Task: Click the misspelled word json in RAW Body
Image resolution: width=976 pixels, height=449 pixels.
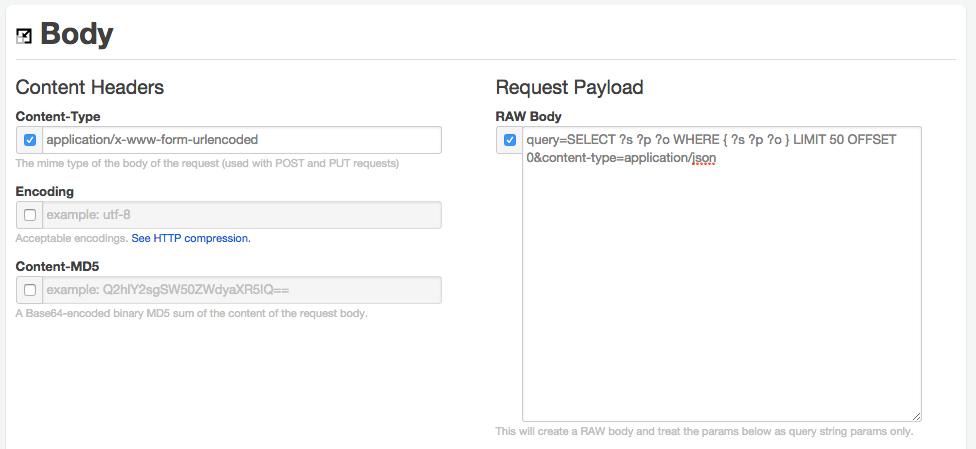Action: [704, 158]
